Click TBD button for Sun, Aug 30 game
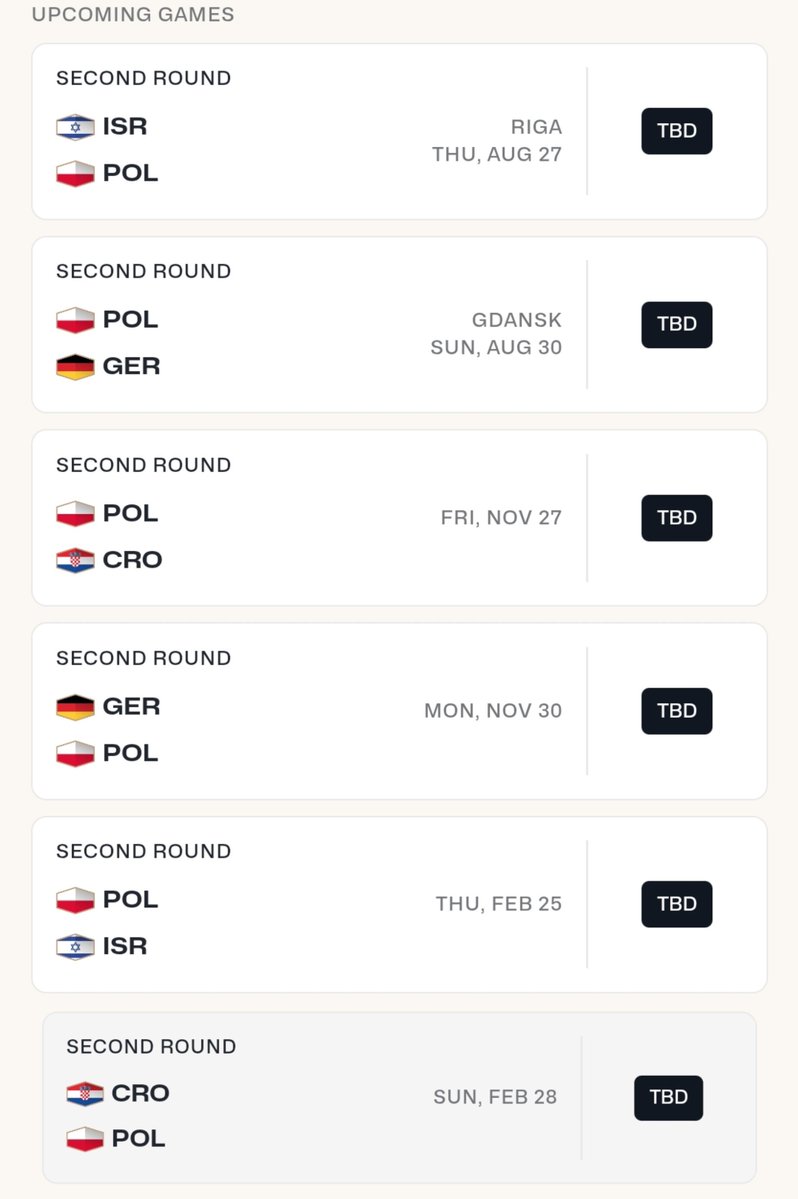The height and width of the screenshot is (1199, 798). coord(676,324)
